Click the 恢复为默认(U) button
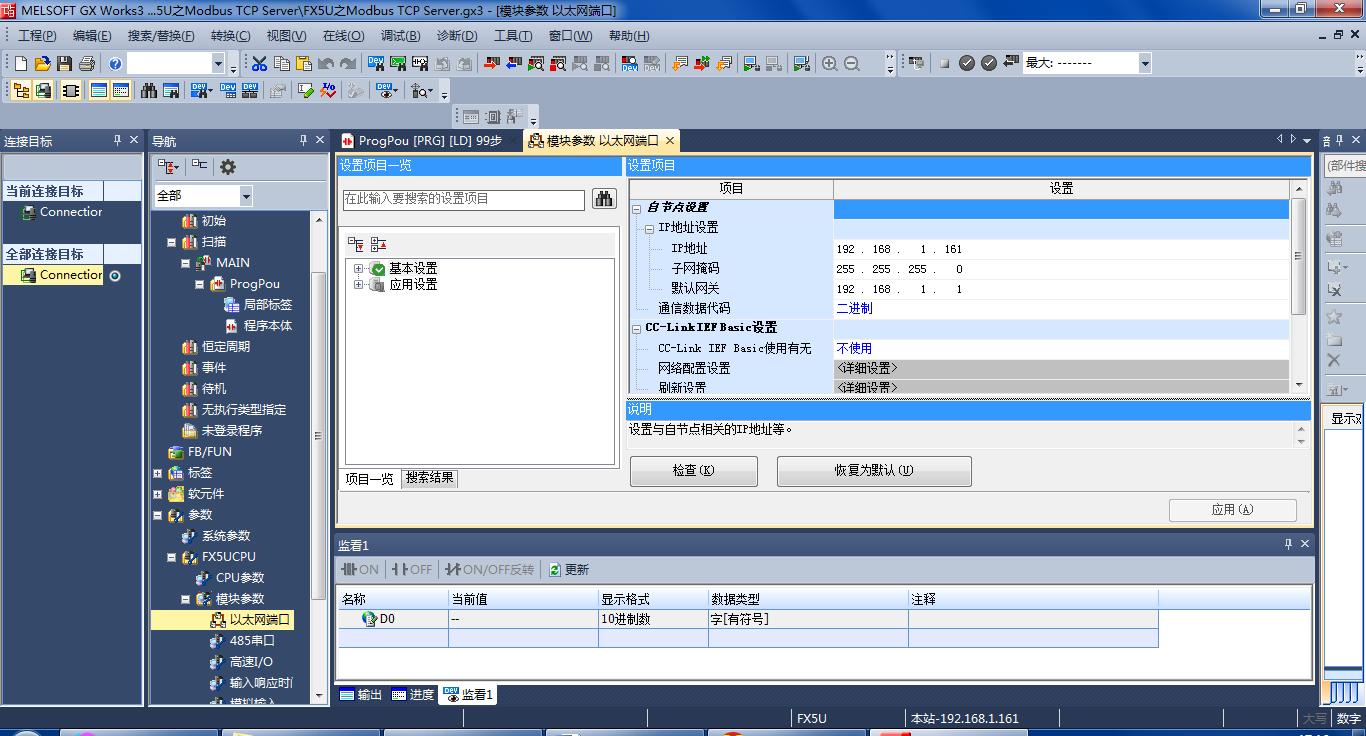1366x736 pixels. (874, 471)
